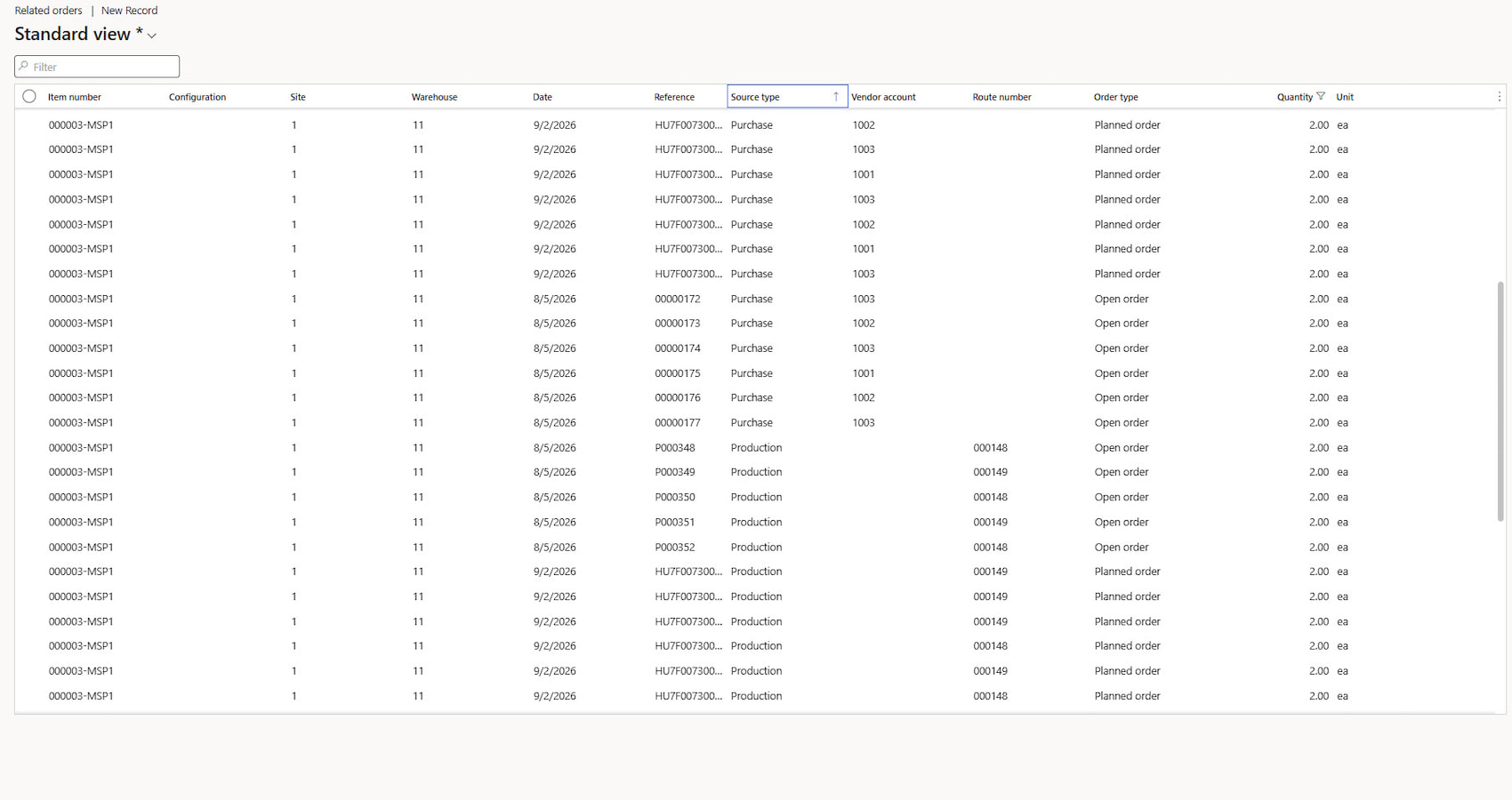Open reference 00000175 link
The width and height of the screenshot is (1512, 800).
678,373
